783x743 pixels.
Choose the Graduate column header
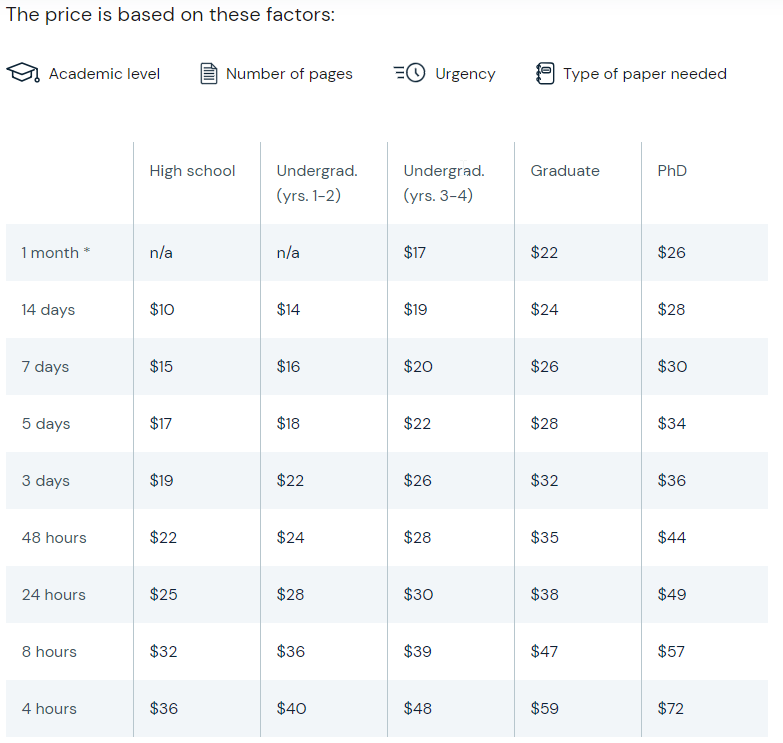565,171
